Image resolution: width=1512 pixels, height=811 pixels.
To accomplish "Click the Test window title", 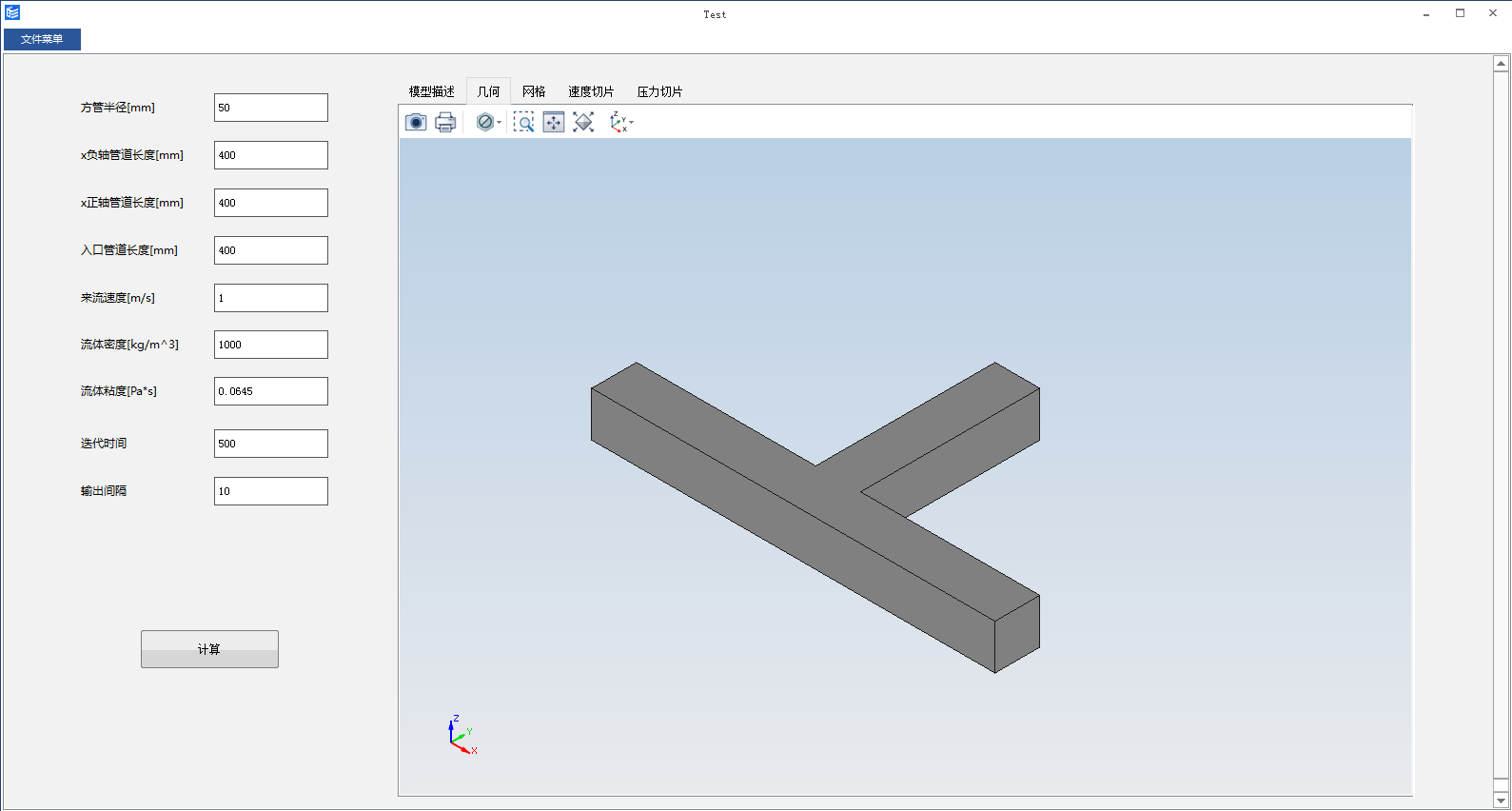I will pos(715,14).
